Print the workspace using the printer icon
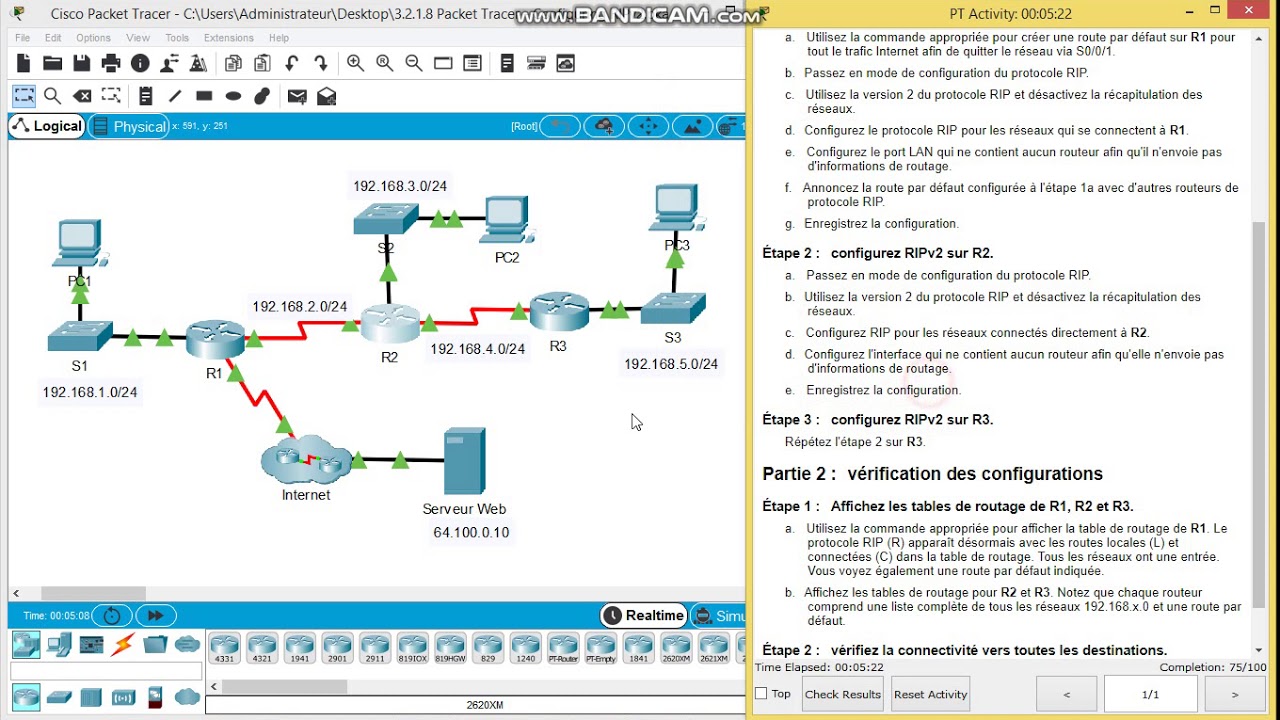The height and width of the screenshot is (720, 1280). tap(111, 63)
